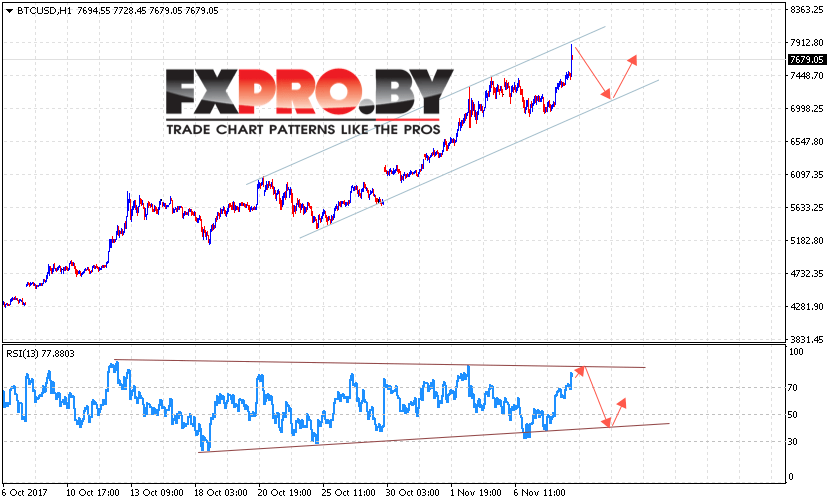Click the 30 Oct 03:00 time label
Screen dimensions: 828x504
pyautogui.click(x=412, y=492)
